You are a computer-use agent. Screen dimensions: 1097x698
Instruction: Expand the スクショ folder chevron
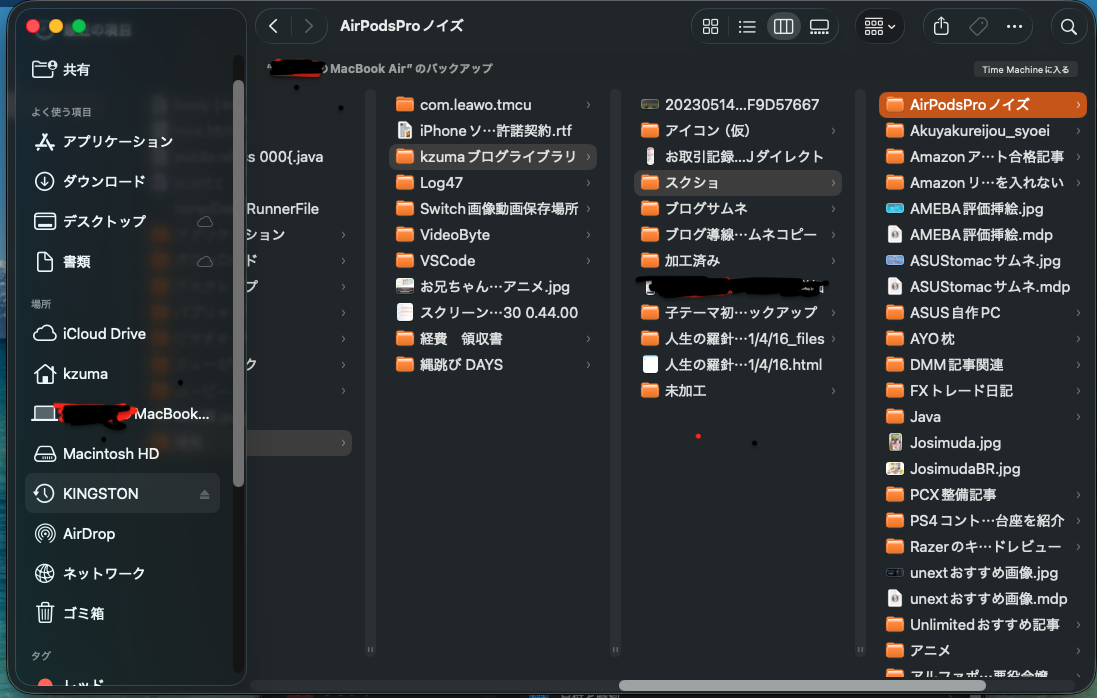tap(833, 183)
